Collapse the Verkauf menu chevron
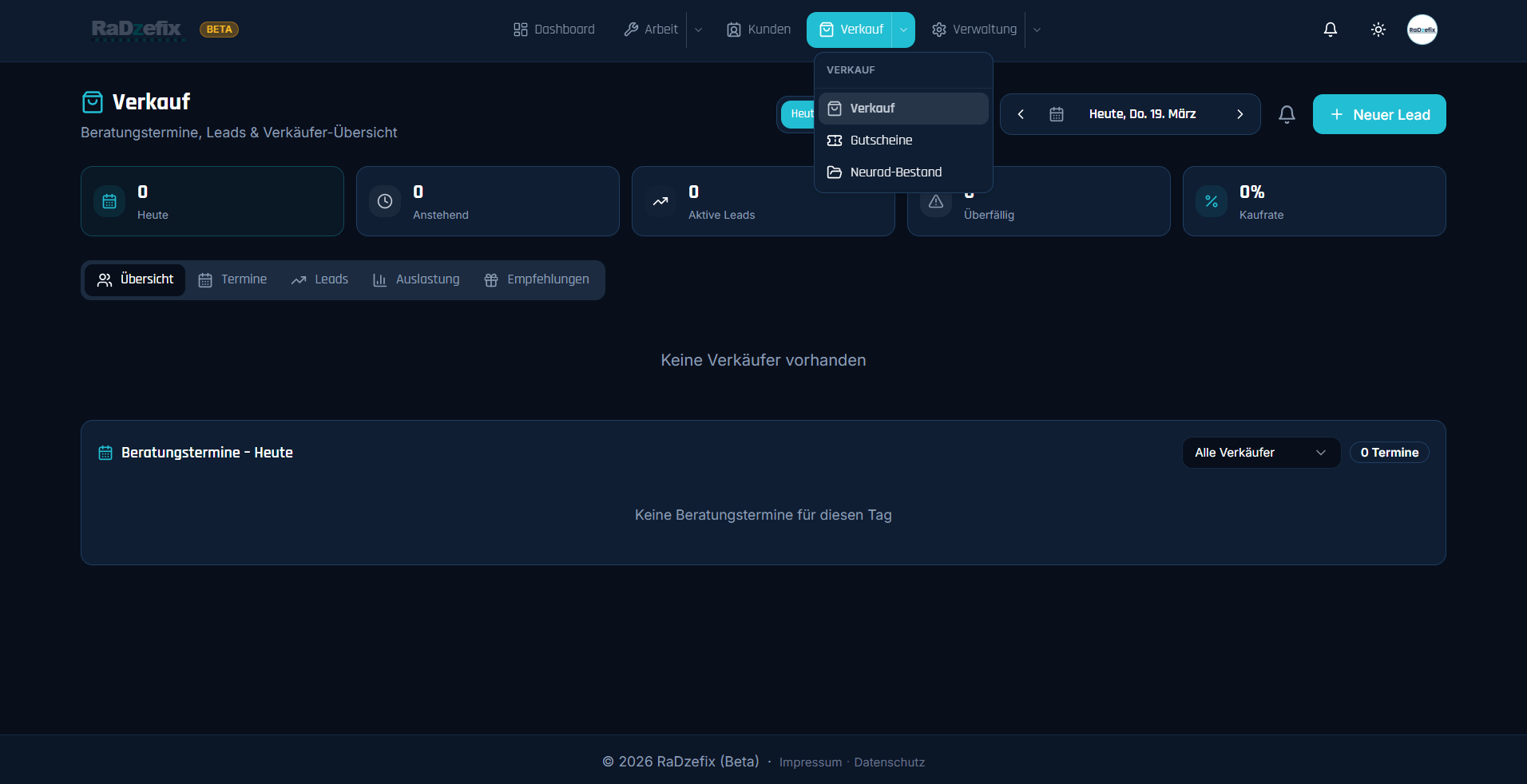The width and height of the screenshot is (1527, 784). pyautogui.click(x=903, y=30)
